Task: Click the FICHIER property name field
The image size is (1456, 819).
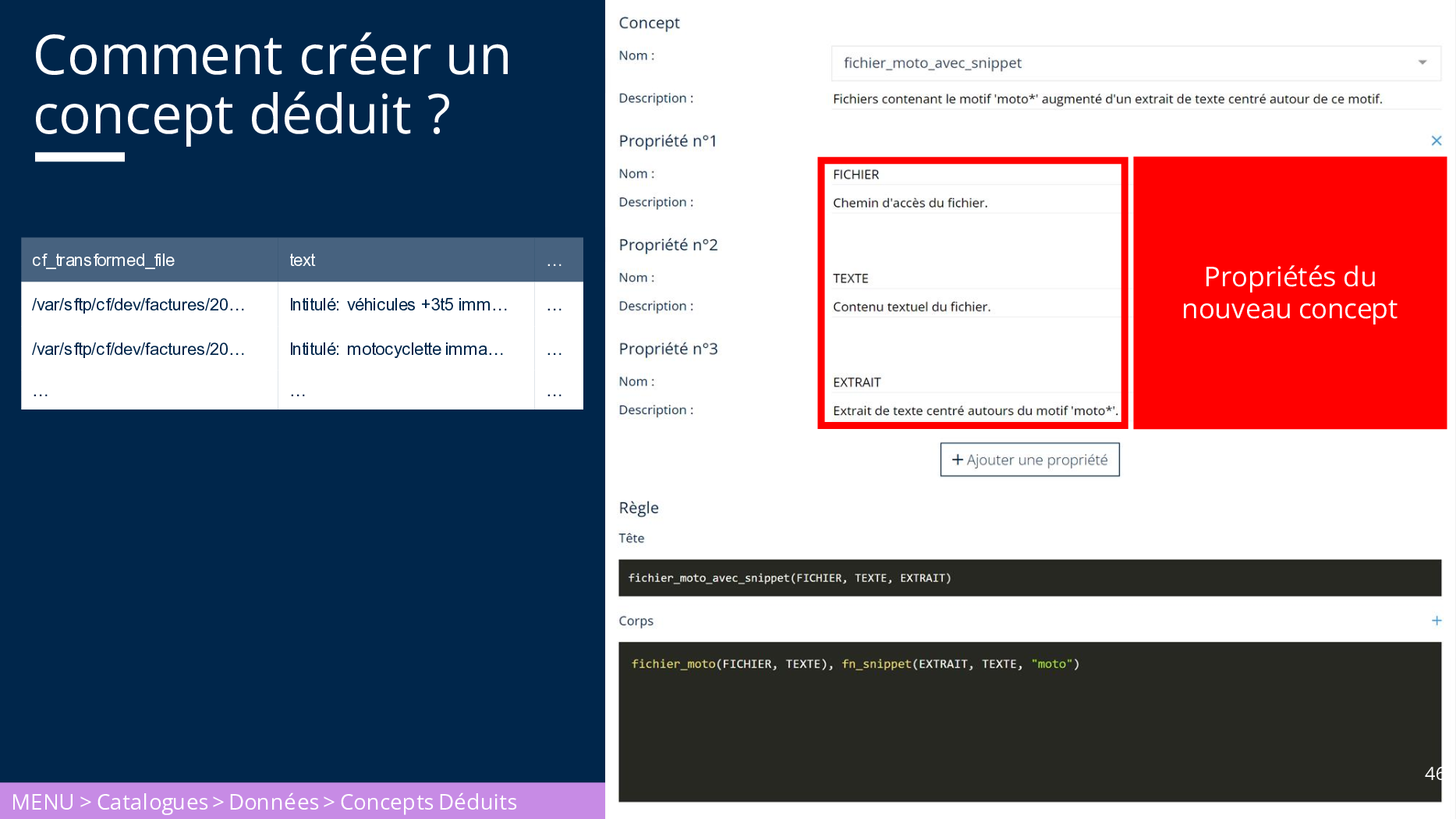Action: click(x=972, y=175)
